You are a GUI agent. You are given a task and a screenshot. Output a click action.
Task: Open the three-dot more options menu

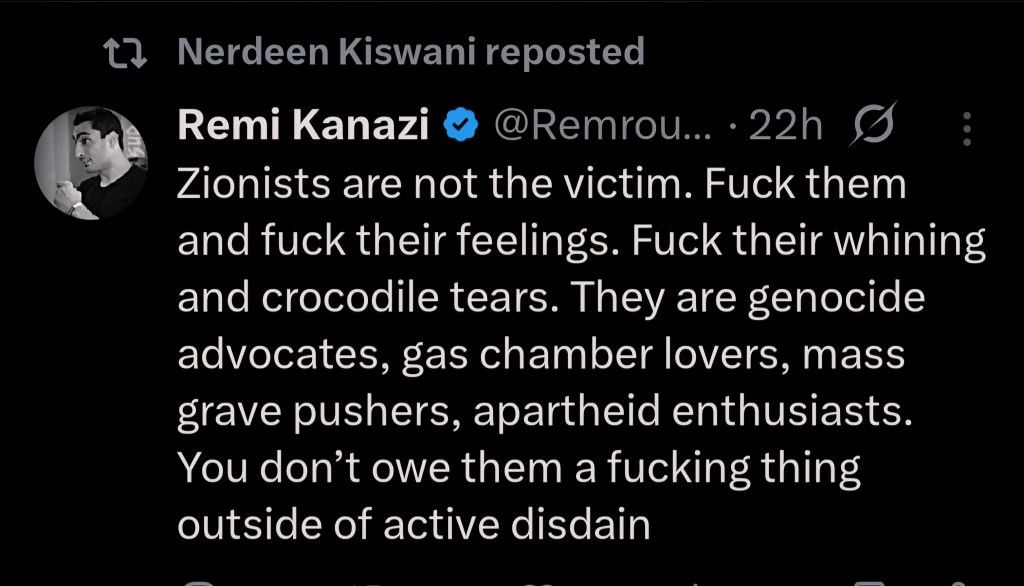[x=966, y=128]
